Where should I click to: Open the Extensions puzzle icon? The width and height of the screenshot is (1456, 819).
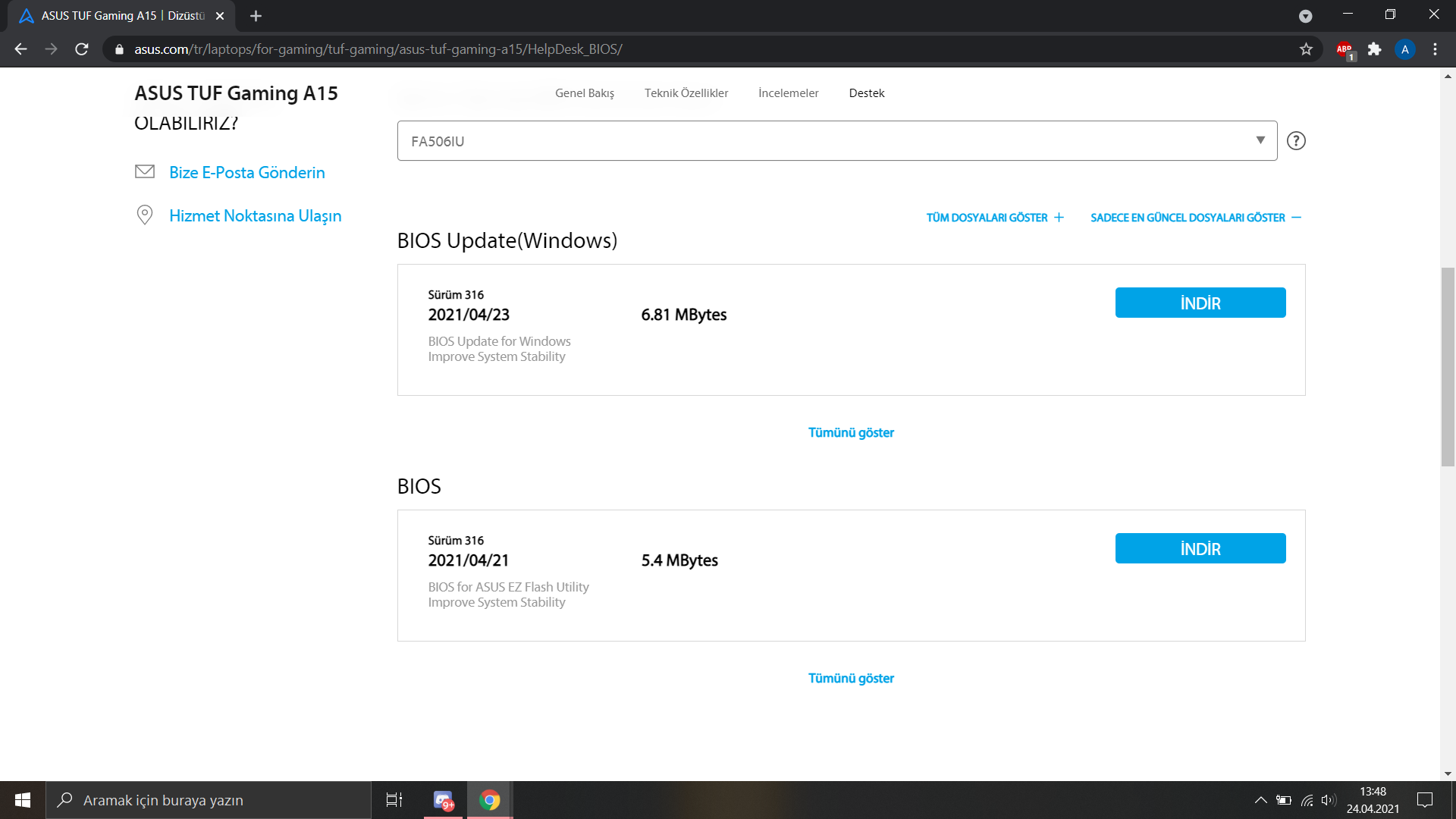[1374, 49]
